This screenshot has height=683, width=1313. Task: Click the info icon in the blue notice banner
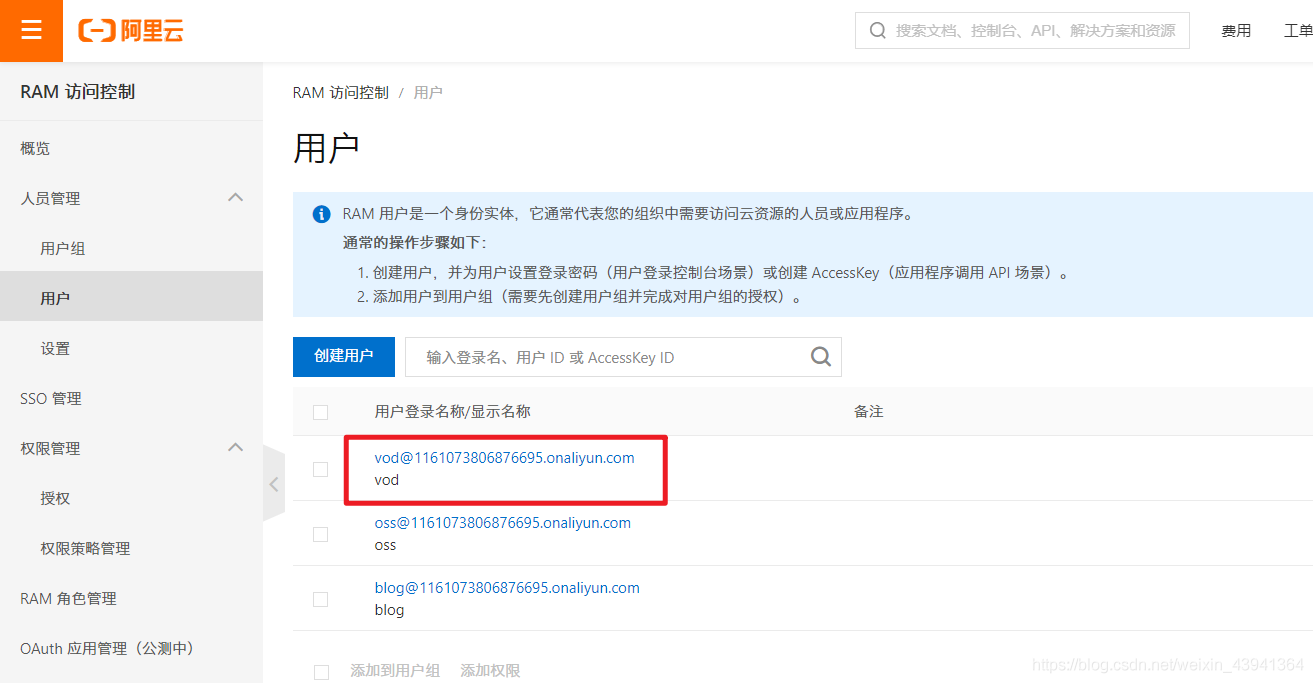(321, 213)
